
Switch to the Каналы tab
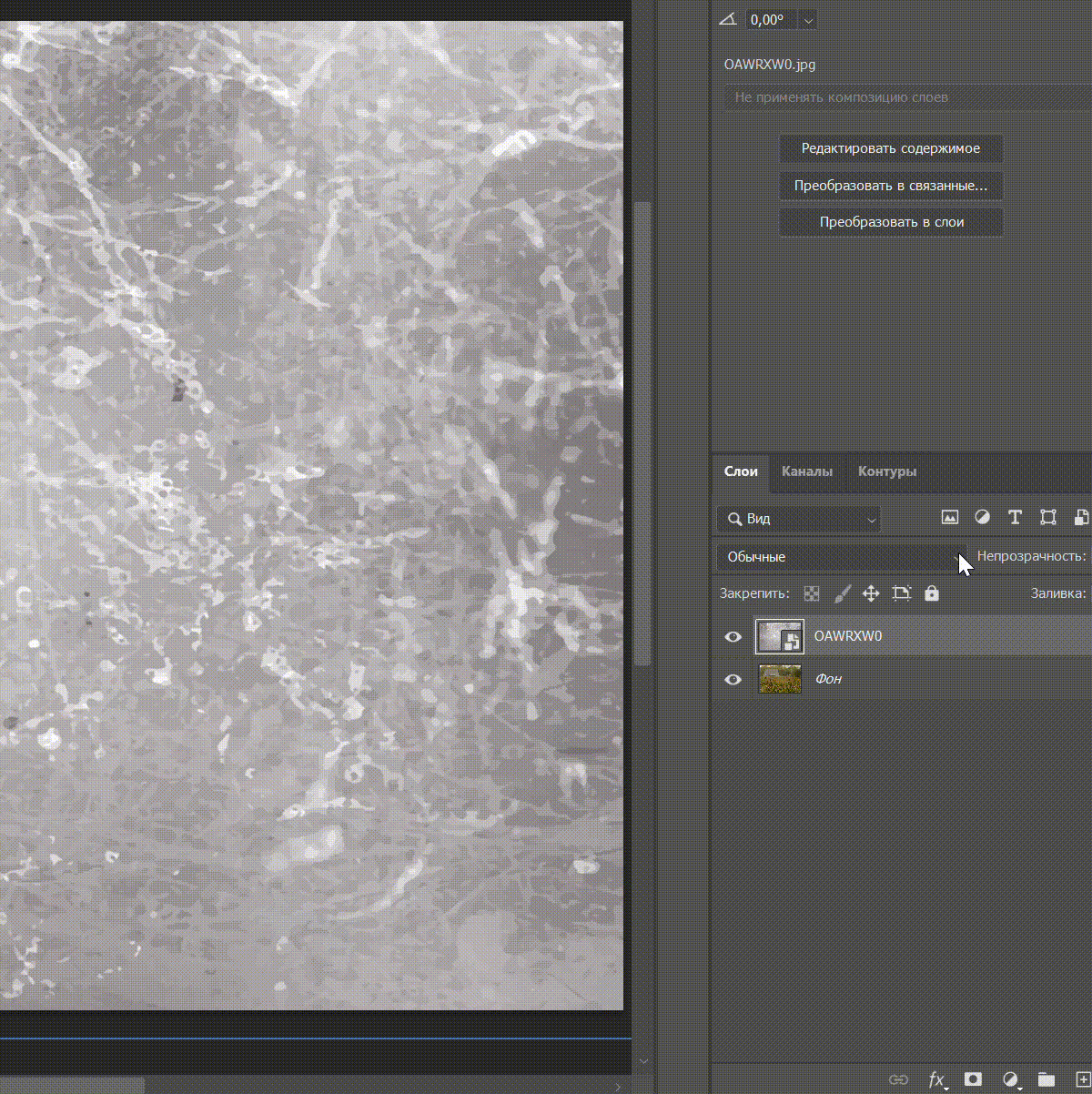pos(807,471)
